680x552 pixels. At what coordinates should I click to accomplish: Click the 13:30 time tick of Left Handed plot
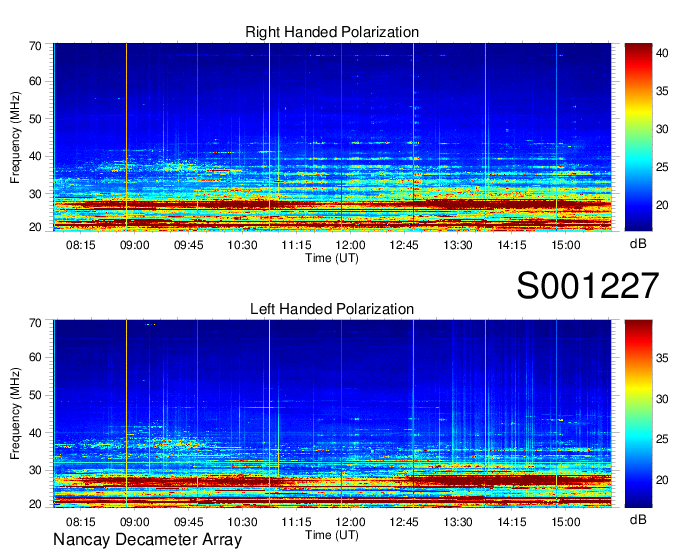458,522
